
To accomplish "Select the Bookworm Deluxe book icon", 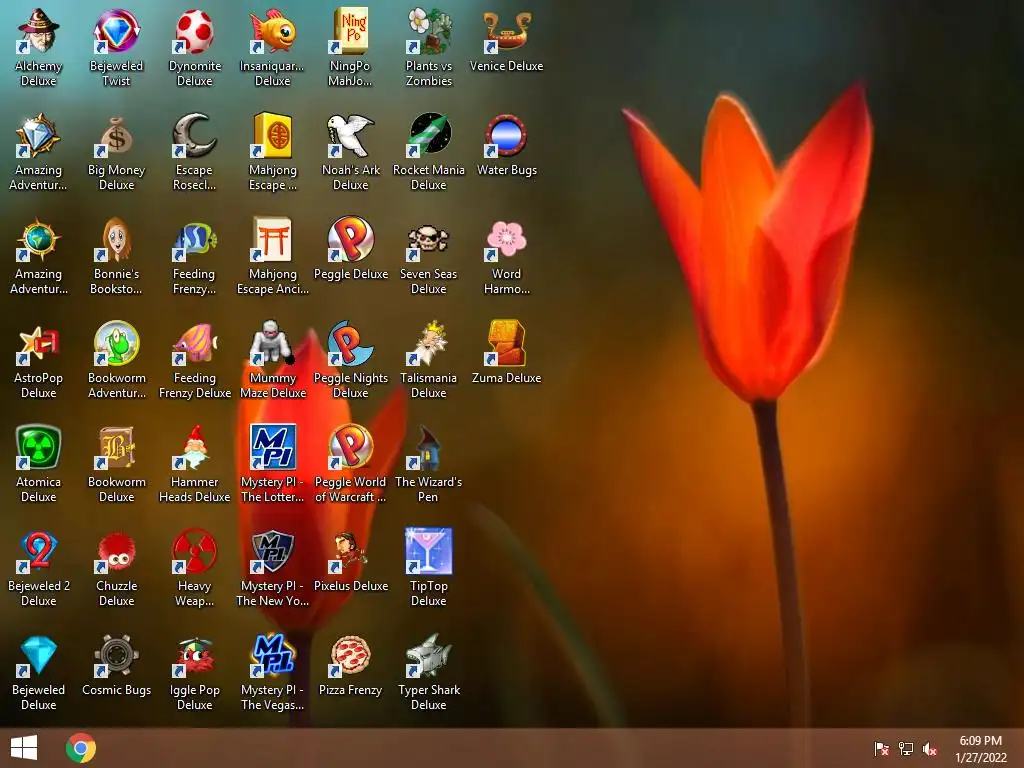I will point(116,447).
